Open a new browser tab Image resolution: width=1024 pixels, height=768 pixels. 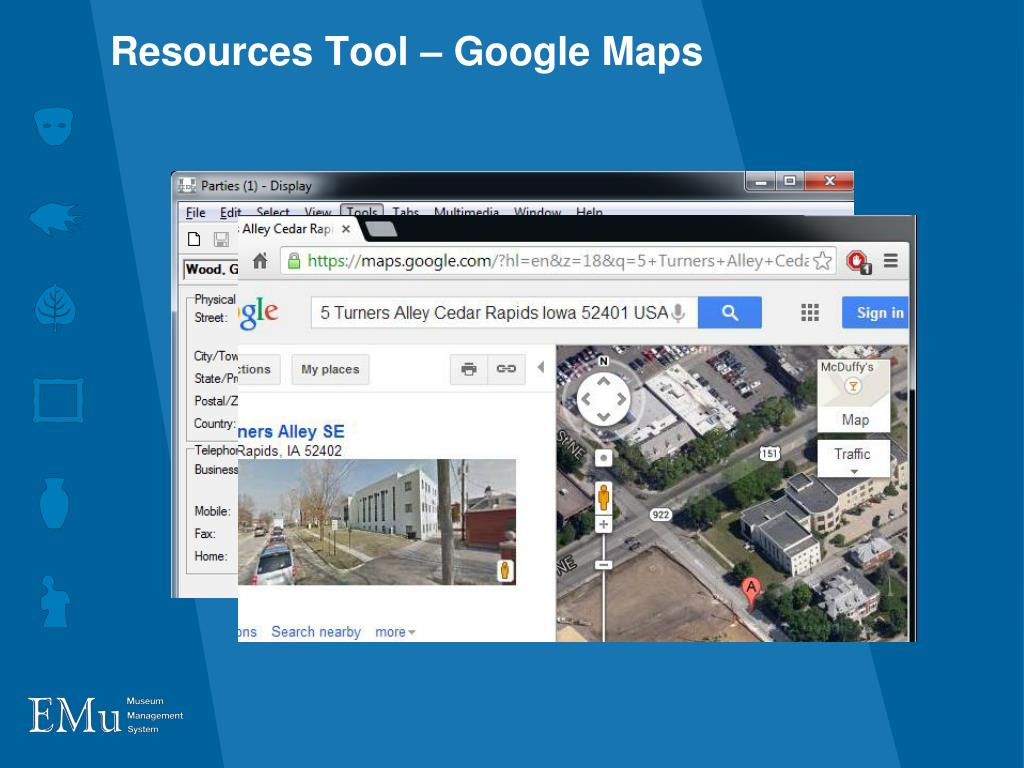(381, 229)
